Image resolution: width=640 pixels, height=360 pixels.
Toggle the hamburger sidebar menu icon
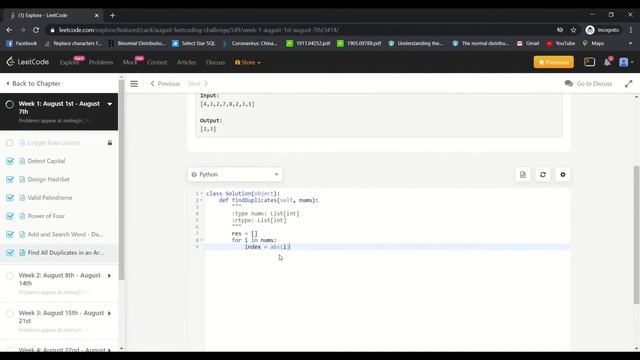point(134,84)
